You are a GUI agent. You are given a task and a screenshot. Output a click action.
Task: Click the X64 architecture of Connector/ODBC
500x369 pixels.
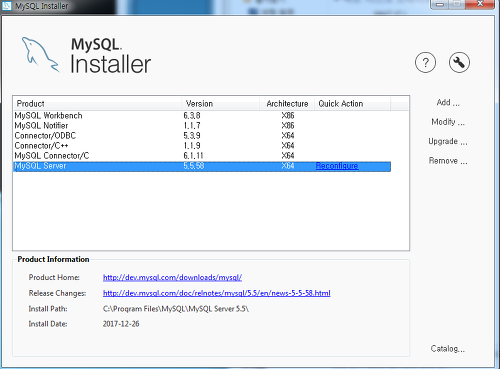tap(288, 136)
